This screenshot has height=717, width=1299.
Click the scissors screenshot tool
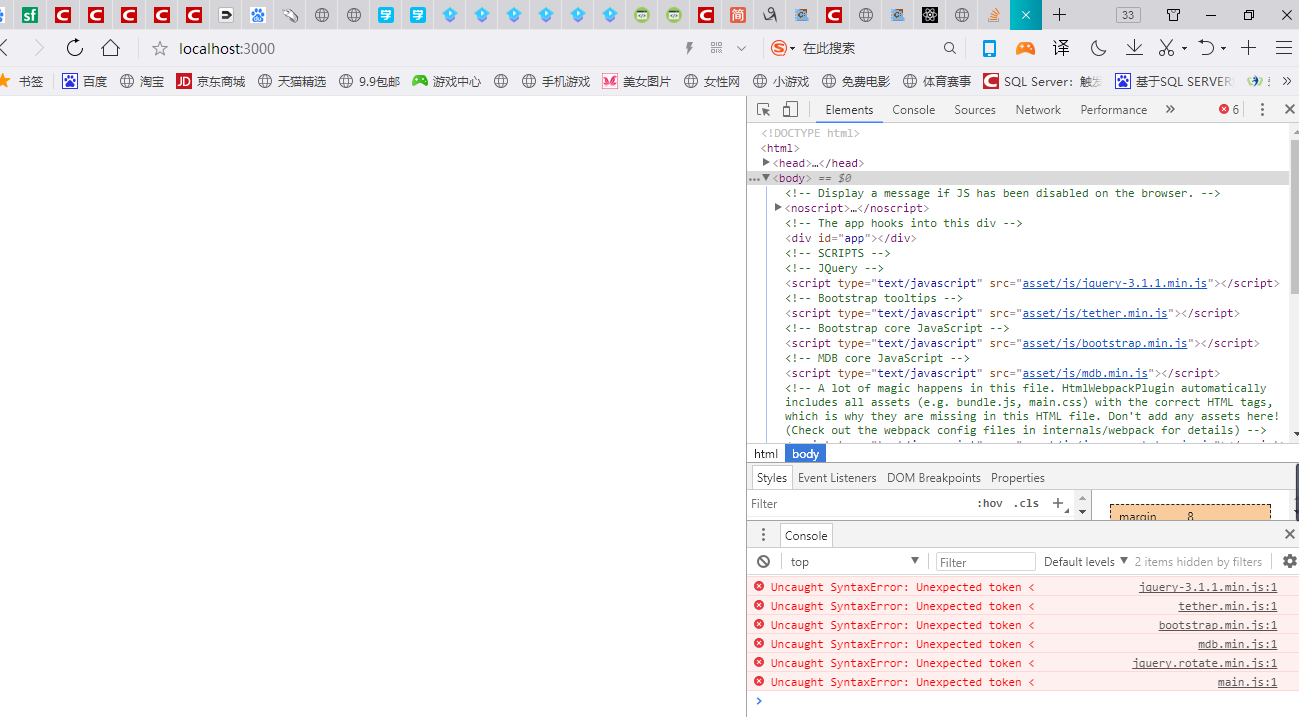[x=1166, y=48]
